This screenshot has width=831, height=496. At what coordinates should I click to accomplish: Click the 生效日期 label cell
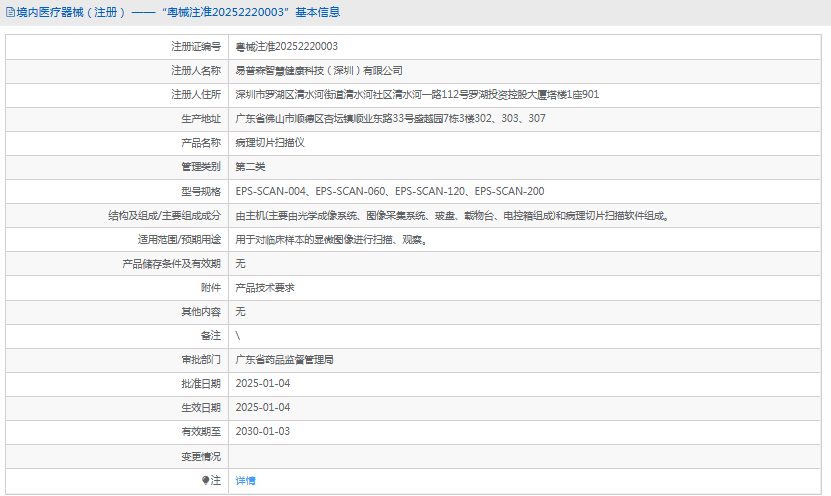(117, 408)
